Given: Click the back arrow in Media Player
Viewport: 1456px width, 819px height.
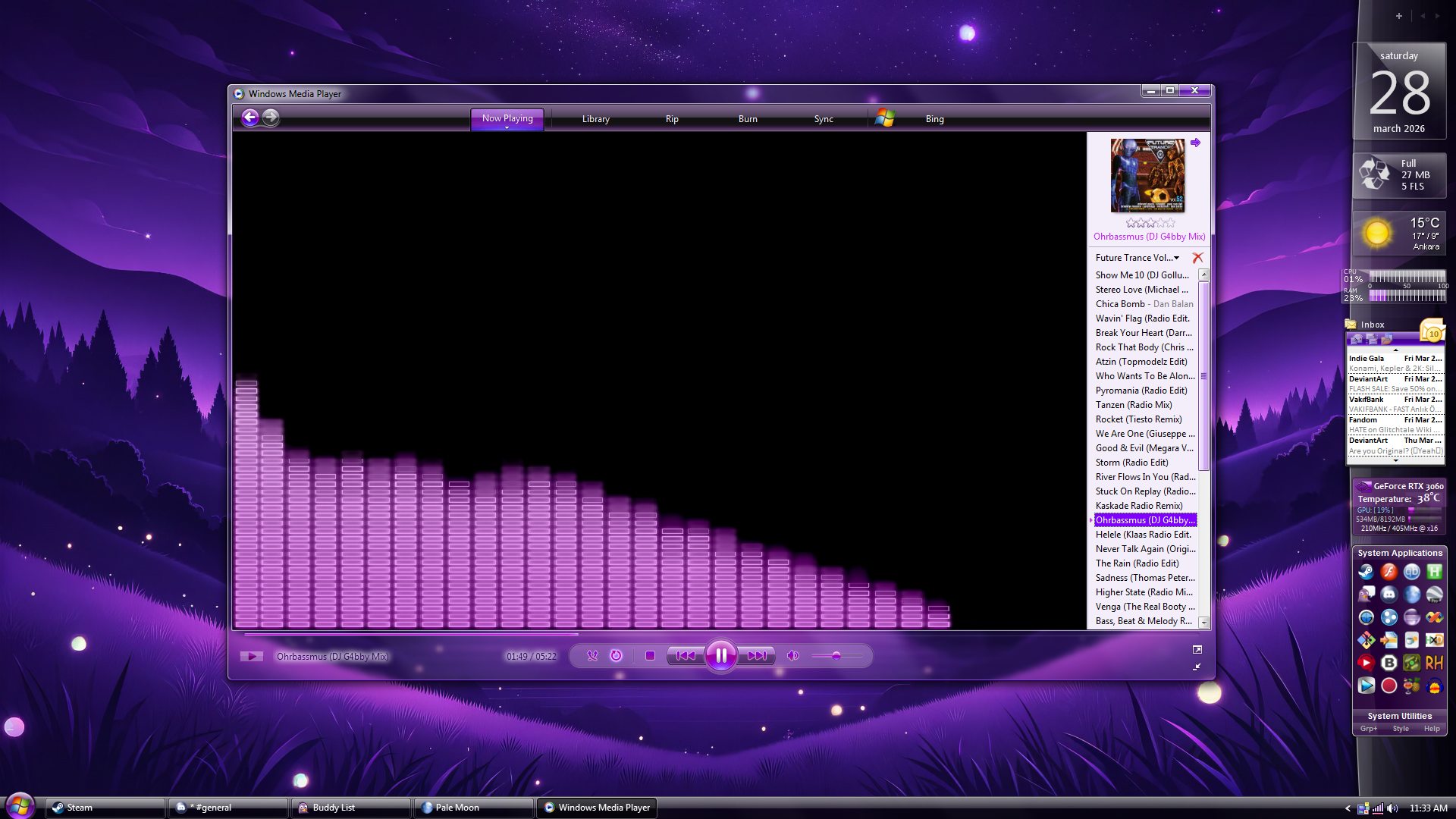Looking at the screenshot, I should click(x=250, y=118).
